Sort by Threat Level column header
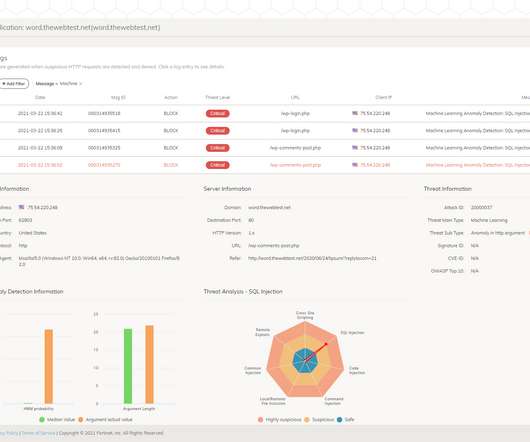 pyautogui.click(x=217, y=97)
